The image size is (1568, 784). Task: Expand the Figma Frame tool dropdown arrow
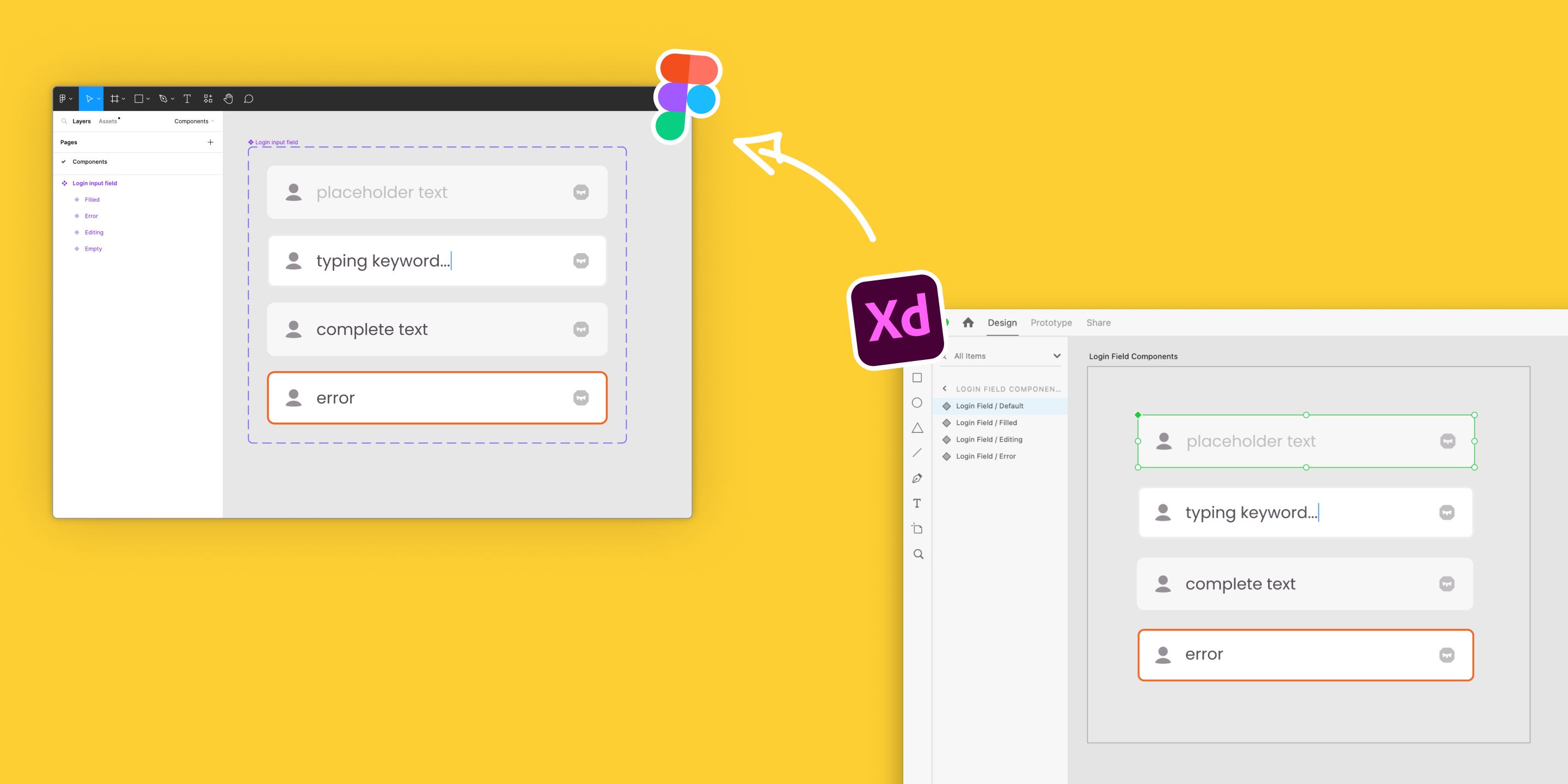(124, 99)
